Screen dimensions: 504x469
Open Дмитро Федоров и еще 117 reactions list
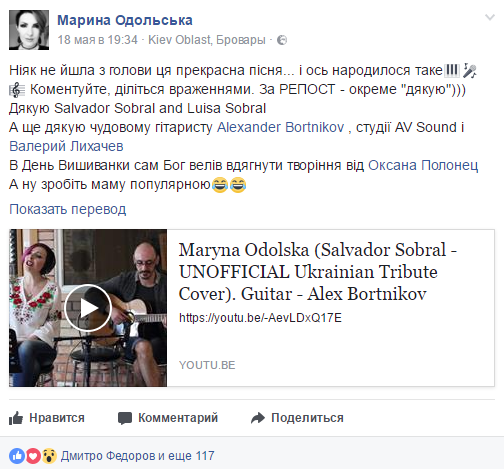pos(137,456)
